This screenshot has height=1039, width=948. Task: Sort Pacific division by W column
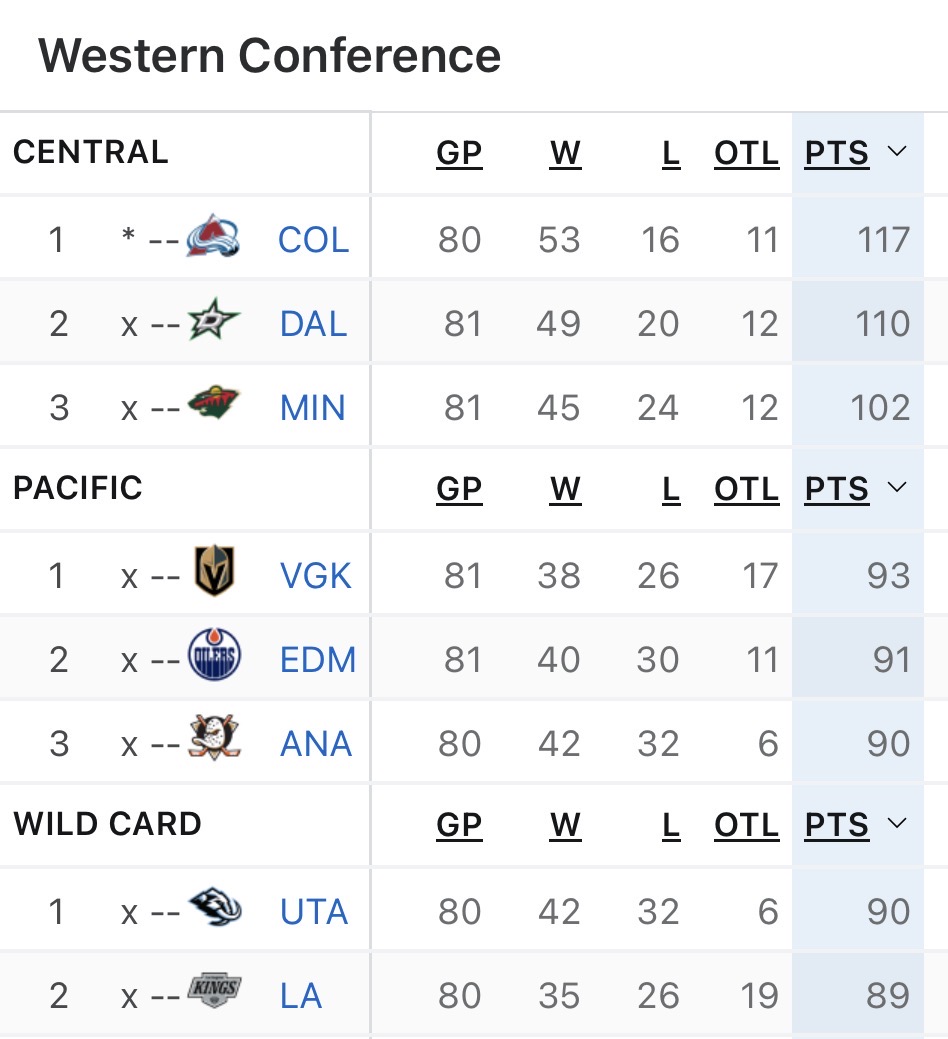pos(565,489)
